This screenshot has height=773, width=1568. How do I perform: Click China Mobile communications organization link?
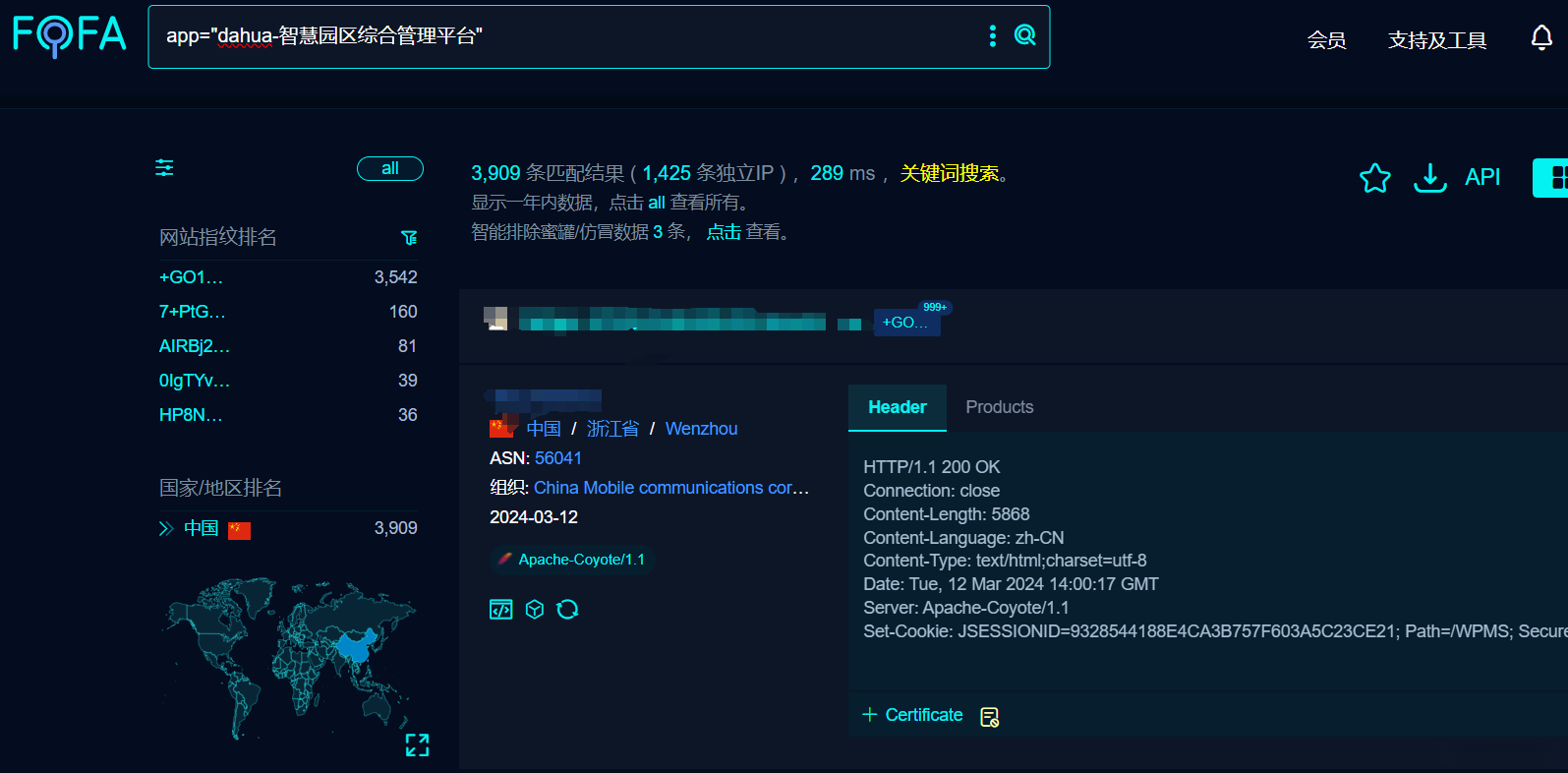671,488
